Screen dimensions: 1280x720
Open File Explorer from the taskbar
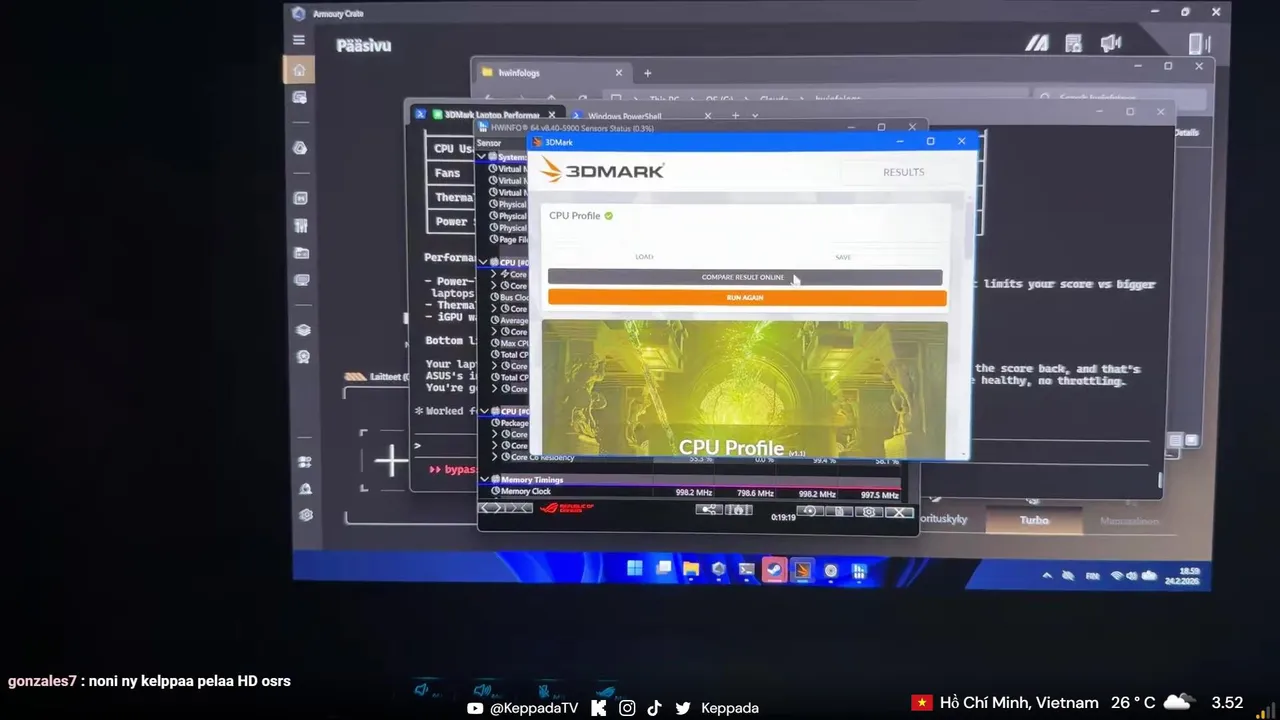[691, 570]
